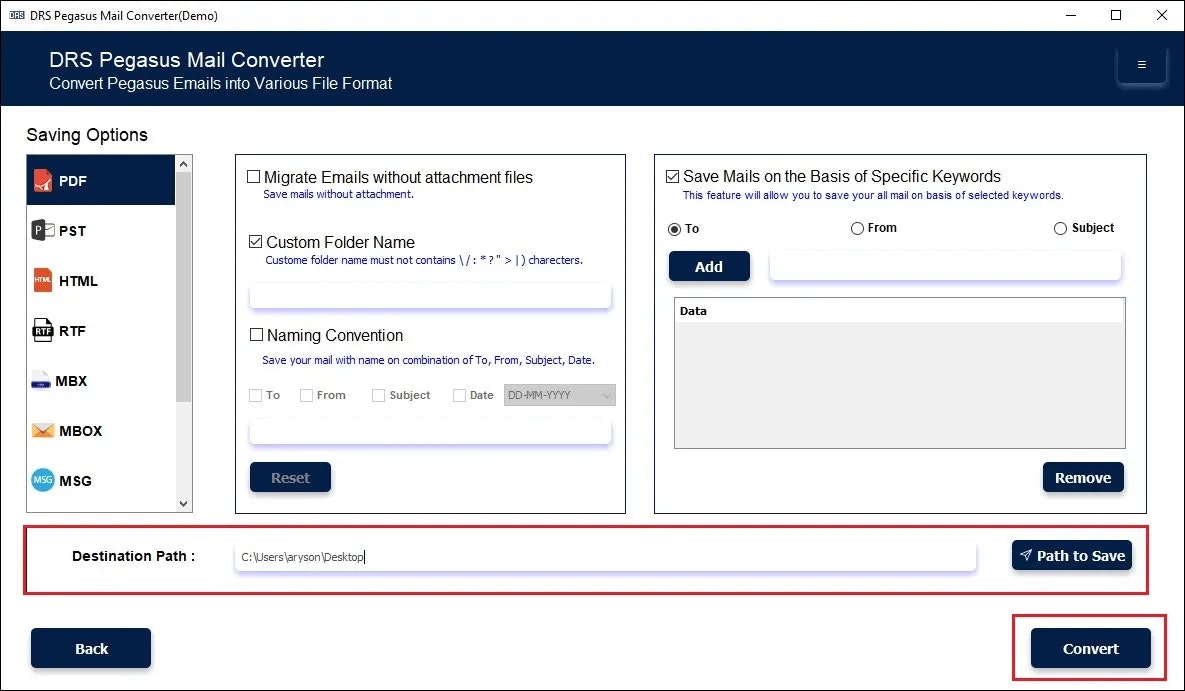Open the hamburger menu in header
1185x691 pixels.
click(x=1141, y=65)
